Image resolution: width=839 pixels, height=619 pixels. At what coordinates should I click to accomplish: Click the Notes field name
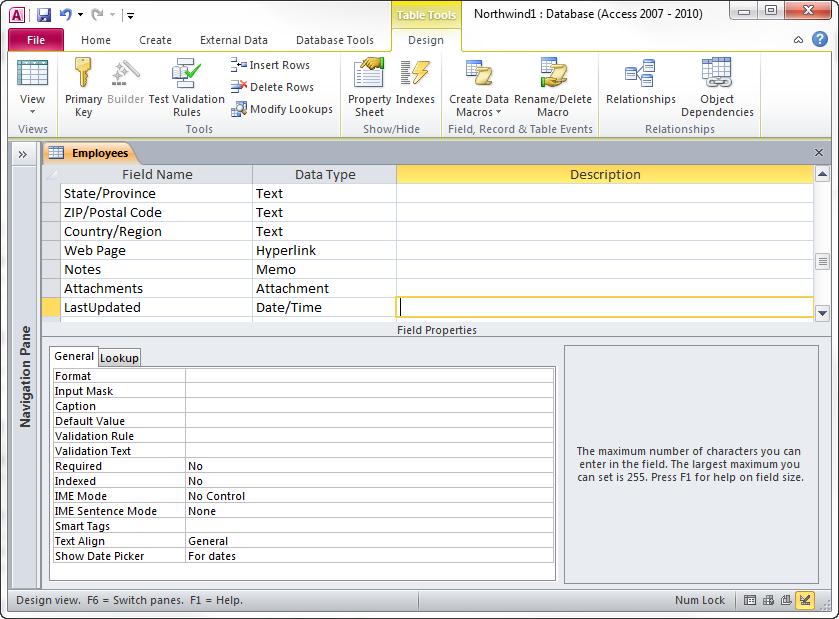[156, 270]
